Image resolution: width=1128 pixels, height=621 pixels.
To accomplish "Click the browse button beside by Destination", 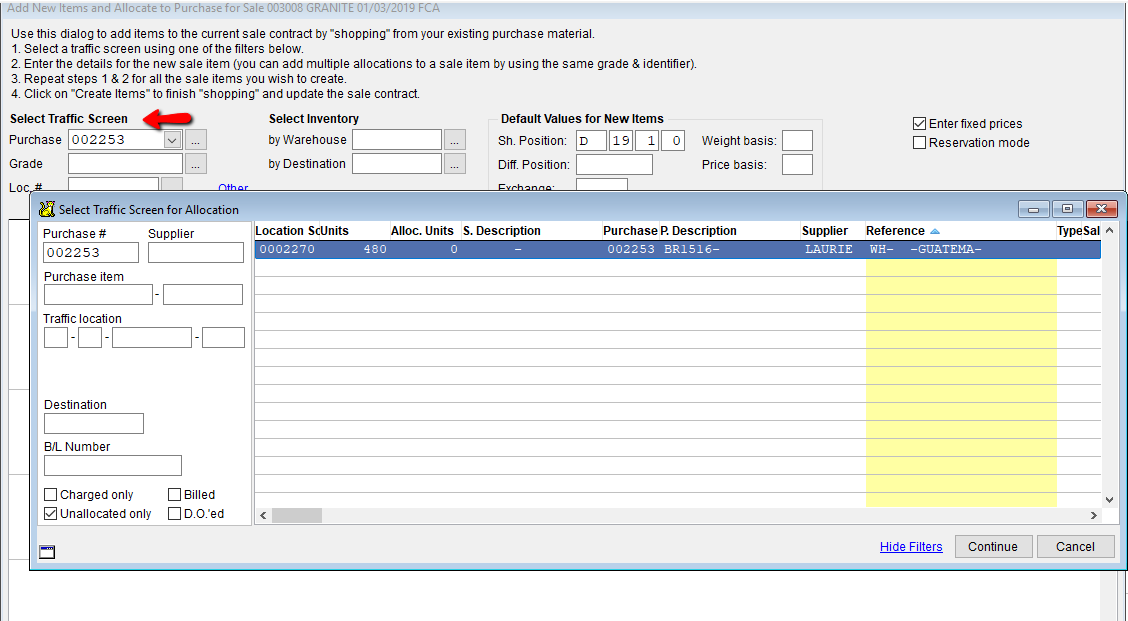I will [x=455, y=163].
